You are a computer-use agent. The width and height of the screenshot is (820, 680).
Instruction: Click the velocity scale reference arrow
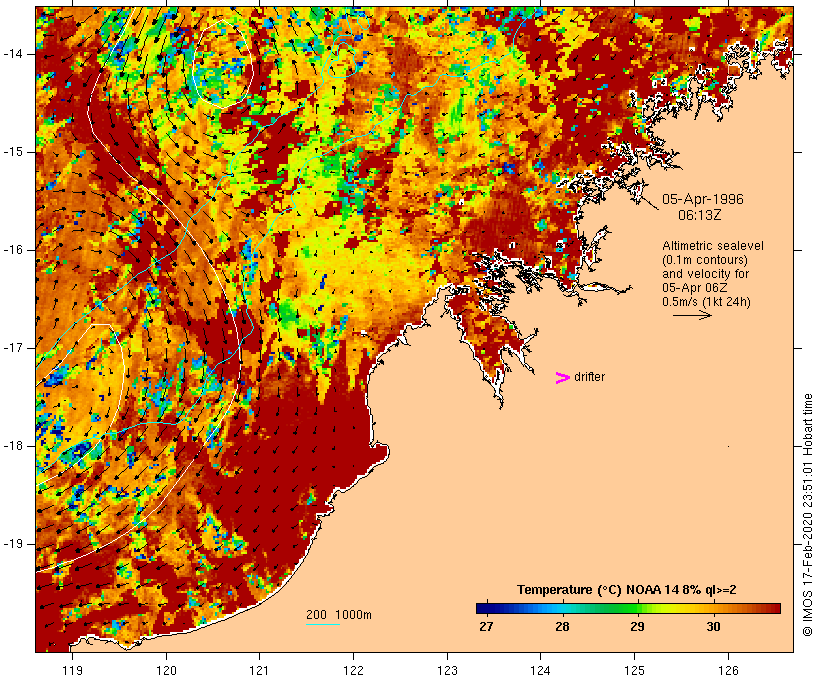point(692,315)
